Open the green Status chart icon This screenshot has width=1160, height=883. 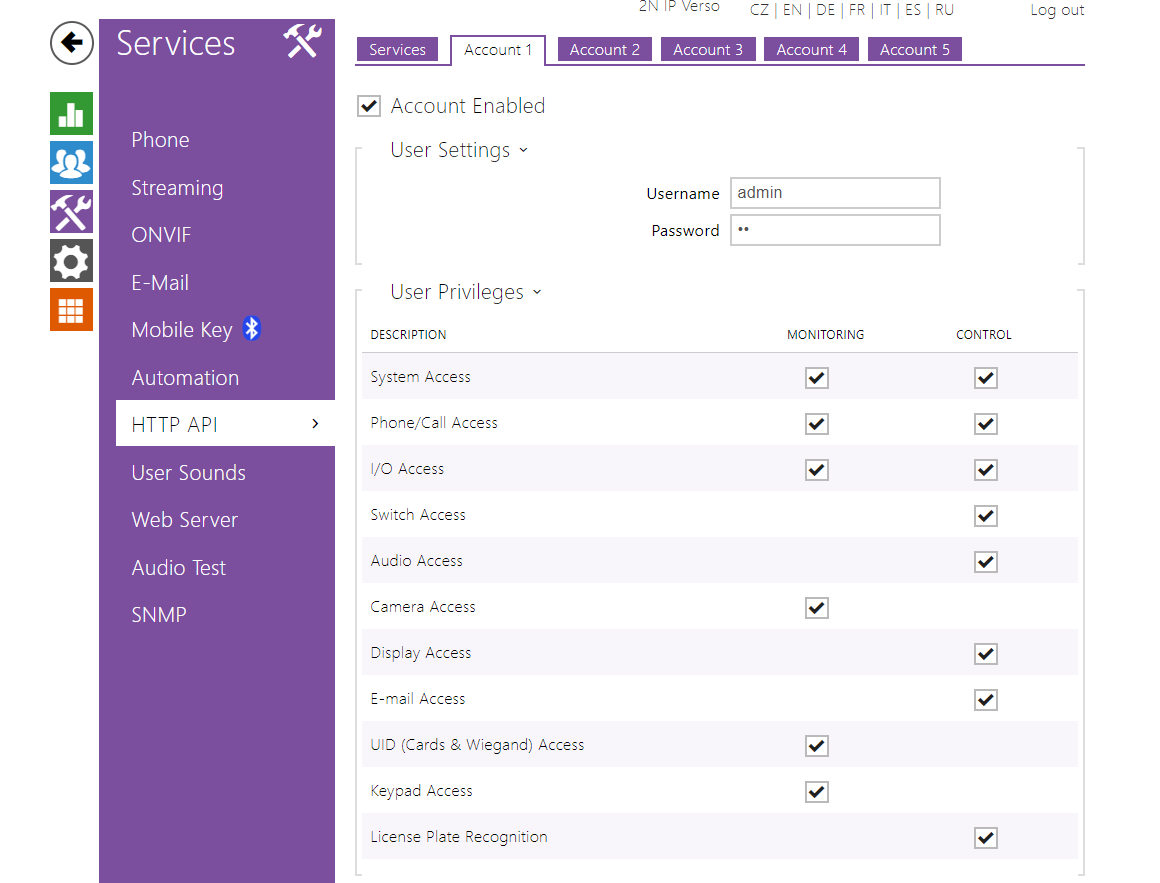pos(71,113)
